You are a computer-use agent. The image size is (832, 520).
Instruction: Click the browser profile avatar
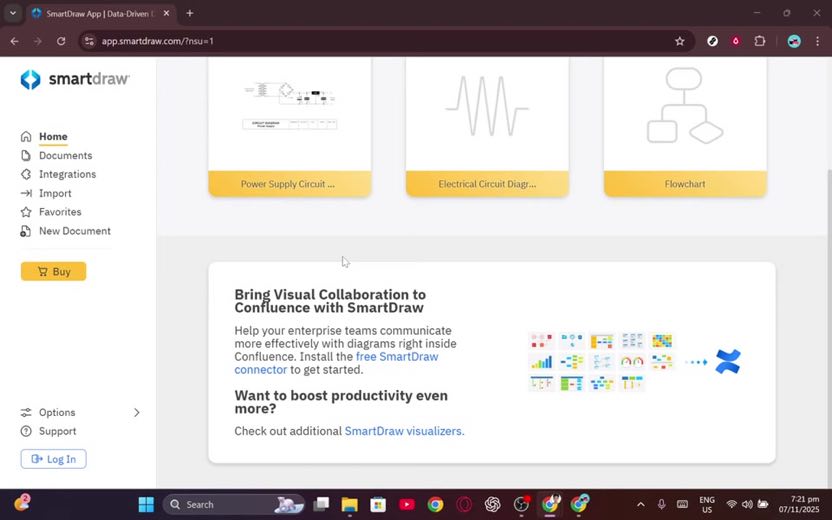[794, 41]
